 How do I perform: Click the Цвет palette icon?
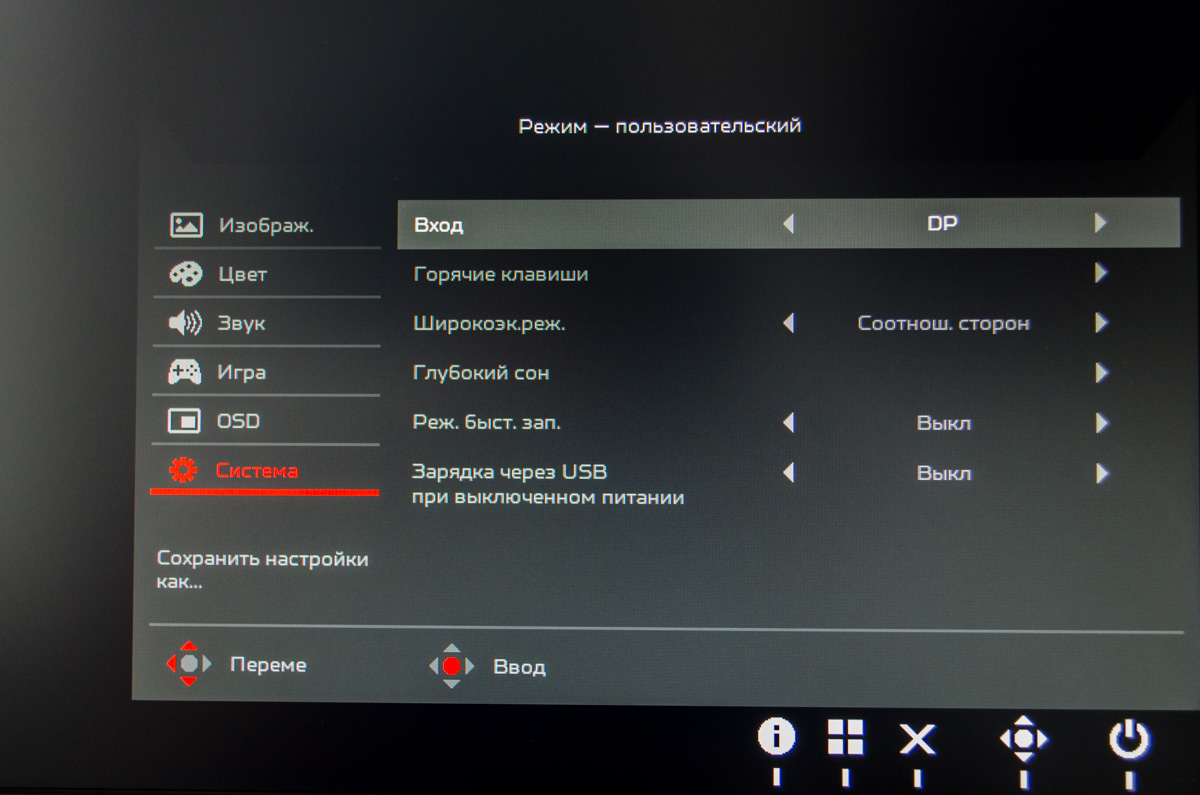point(185,274)
